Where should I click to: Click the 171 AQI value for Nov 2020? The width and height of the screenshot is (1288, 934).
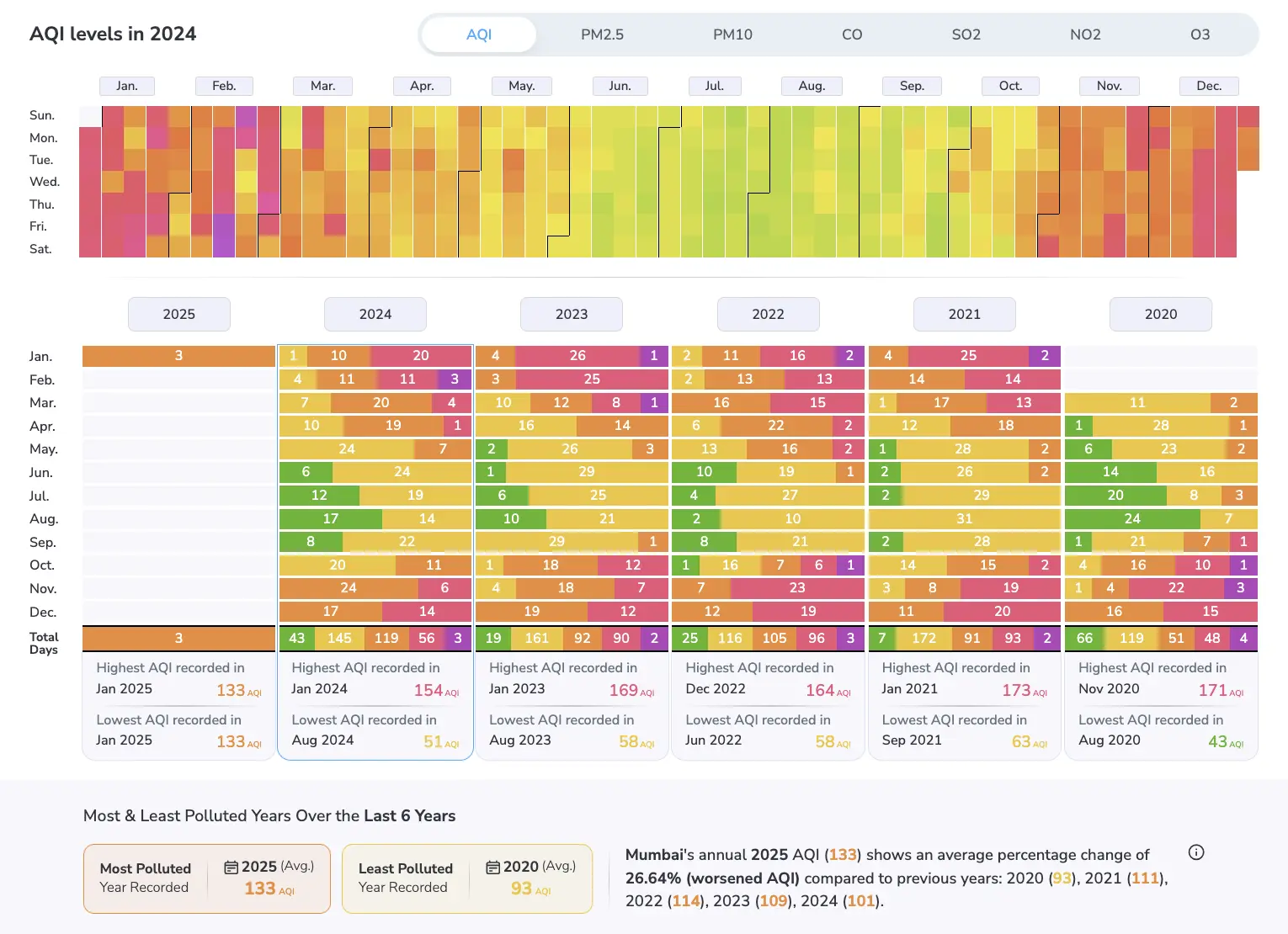coord(1221,690)
